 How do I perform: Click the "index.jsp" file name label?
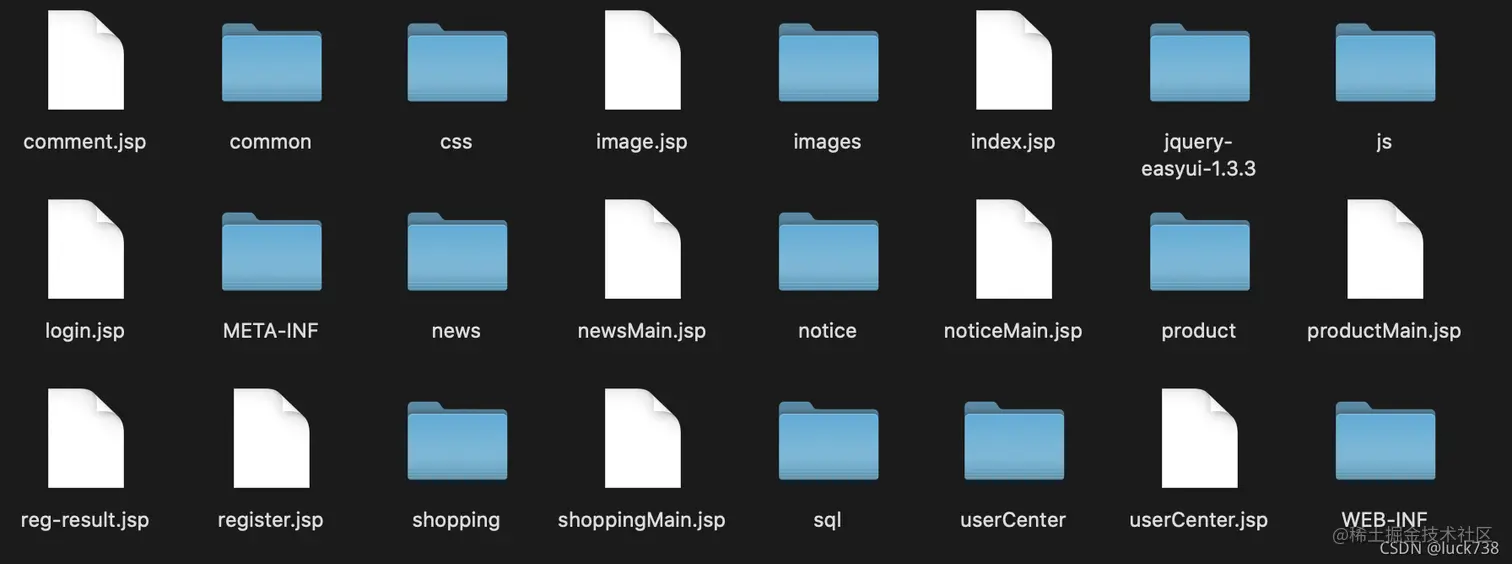click(1013, 142)
